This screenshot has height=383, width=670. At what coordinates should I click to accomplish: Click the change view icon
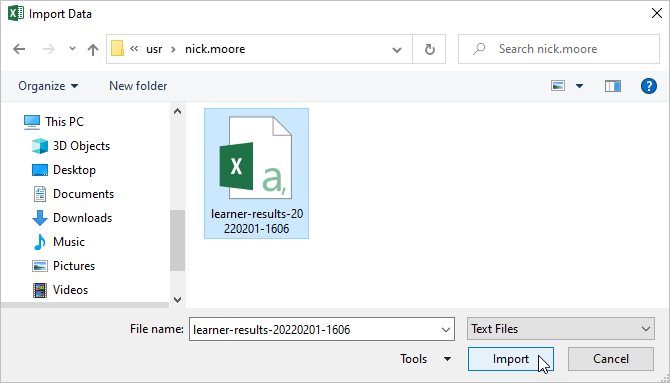coord(558,86)
